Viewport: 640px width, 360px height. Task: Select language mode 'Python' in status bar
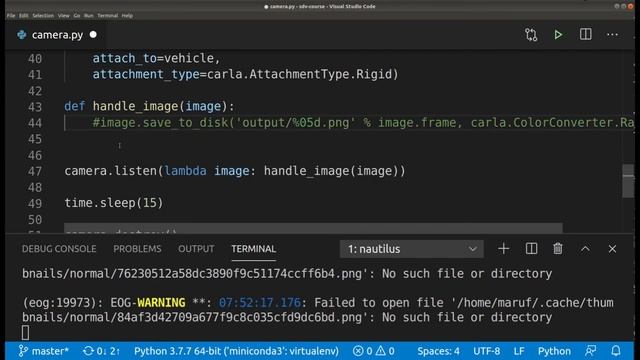tap(554, 351)
